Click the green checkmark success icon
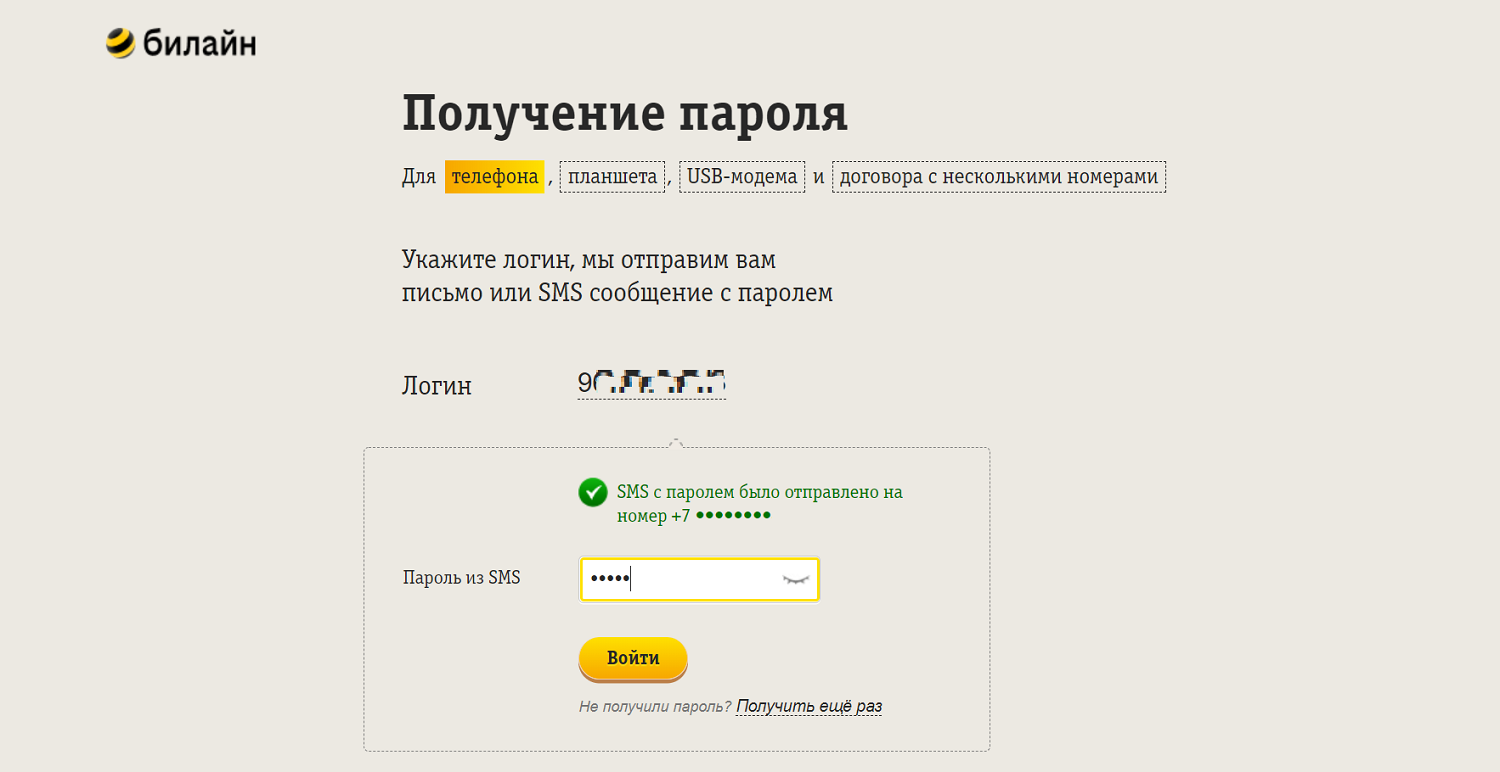 tap(592, 492)
